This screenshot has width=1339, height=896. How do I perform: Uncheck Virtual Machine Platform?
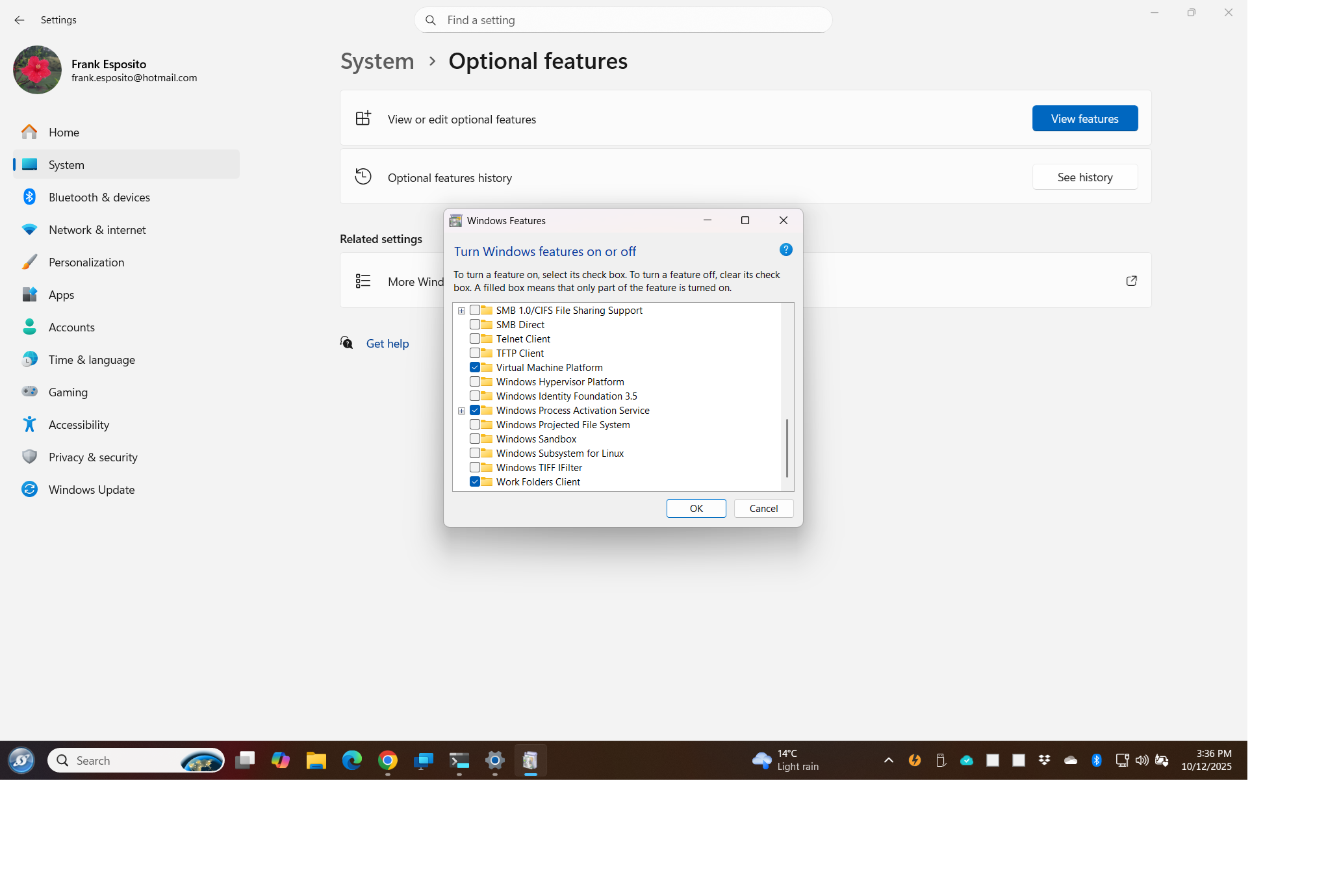475,368
